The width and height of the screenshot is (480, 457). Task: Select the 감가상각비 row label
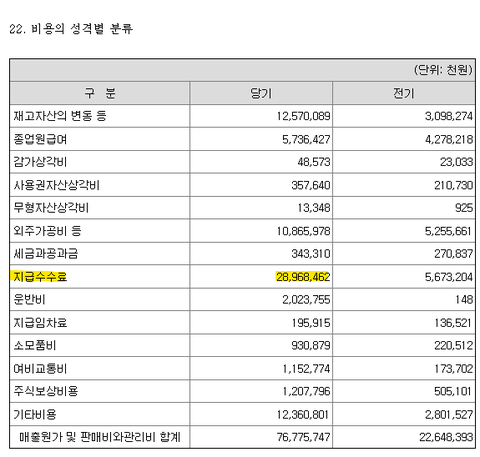40,162
